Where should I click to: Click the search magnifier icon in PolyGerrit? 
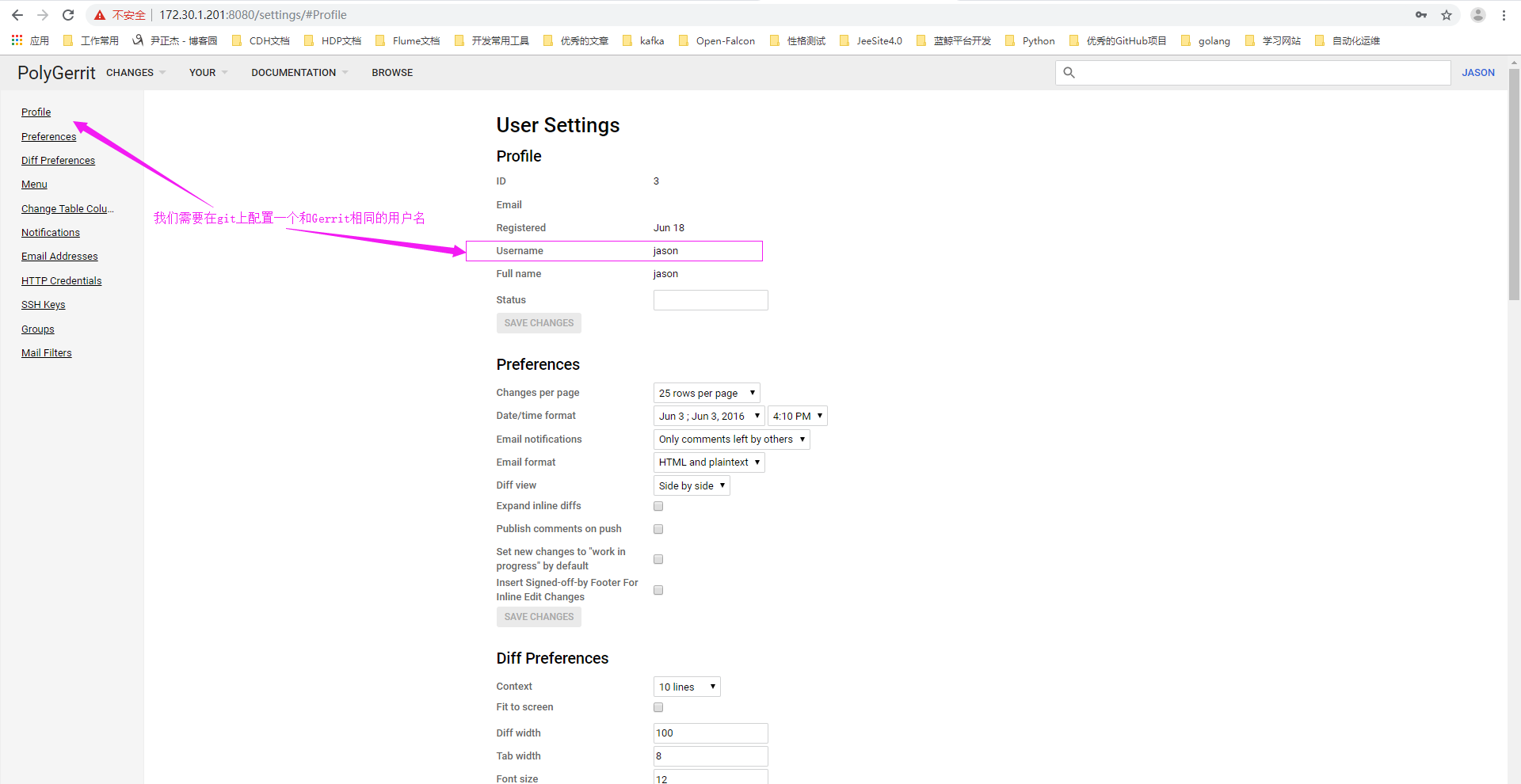point(1069,73)
